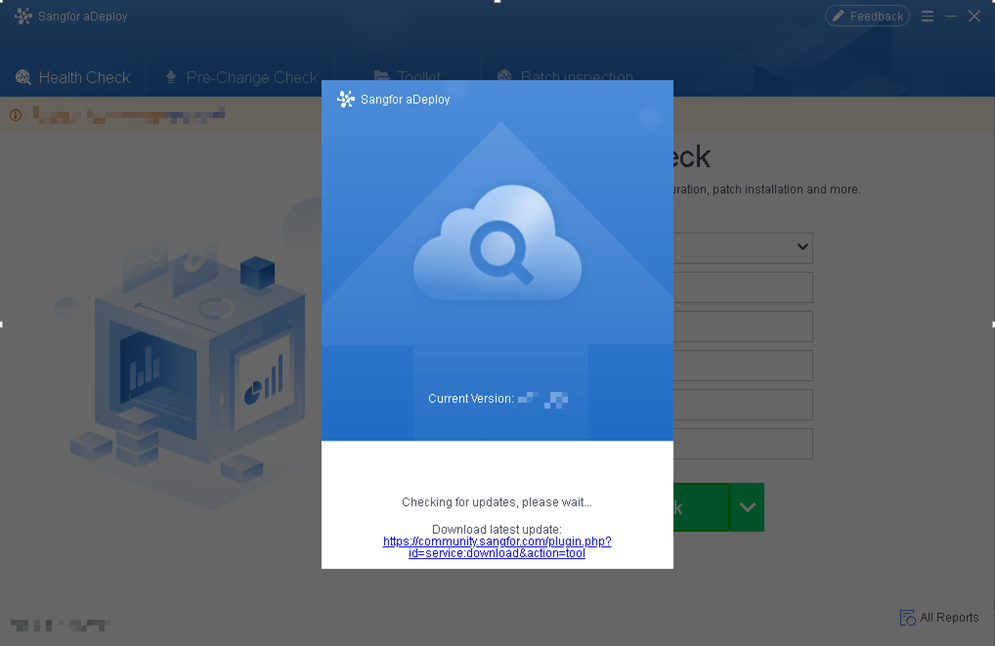Open the All Reports icon

[x=907, y=617]
